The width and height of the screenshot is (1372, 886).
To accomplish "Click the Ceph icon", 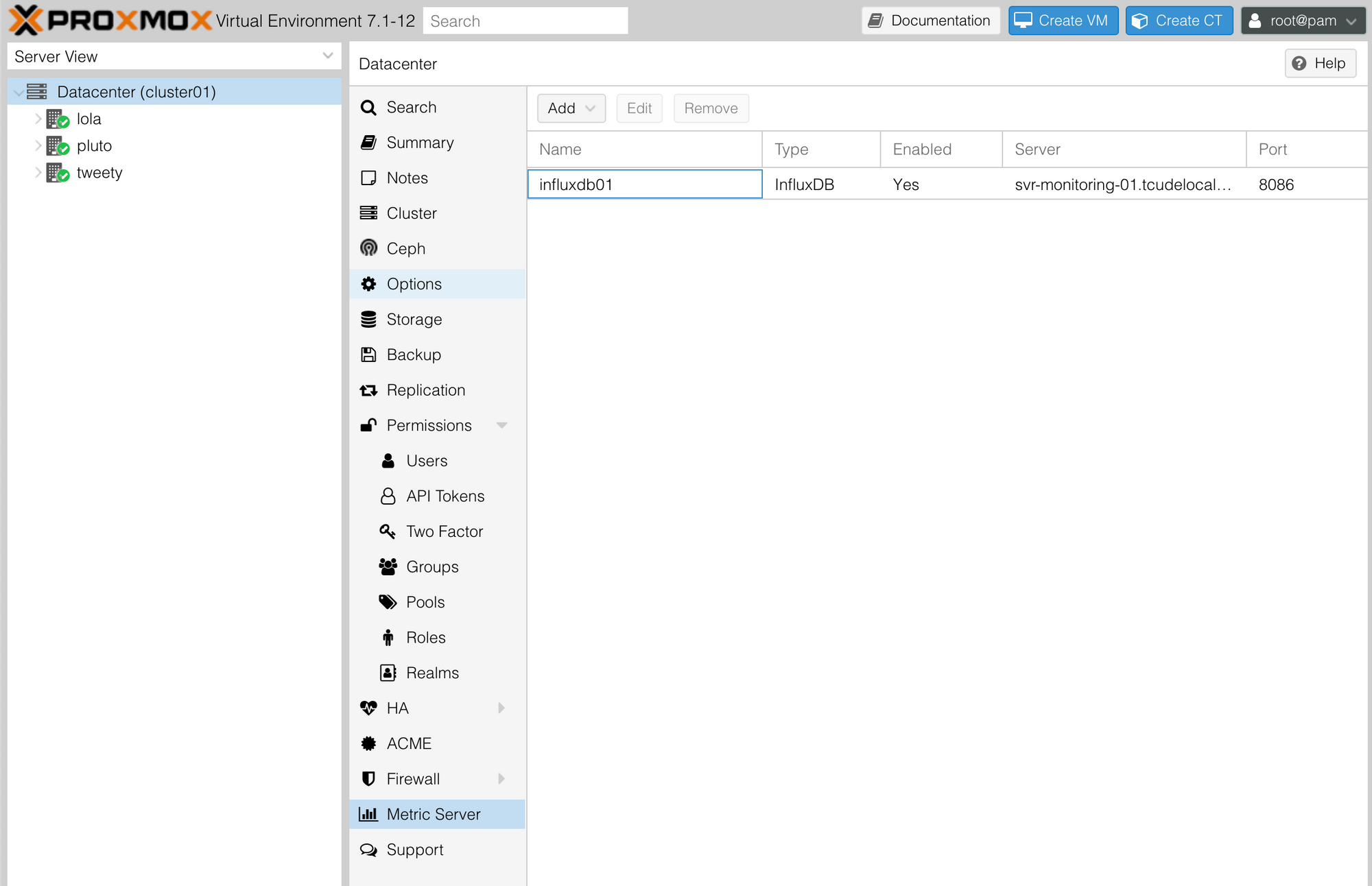I will 368,248.
